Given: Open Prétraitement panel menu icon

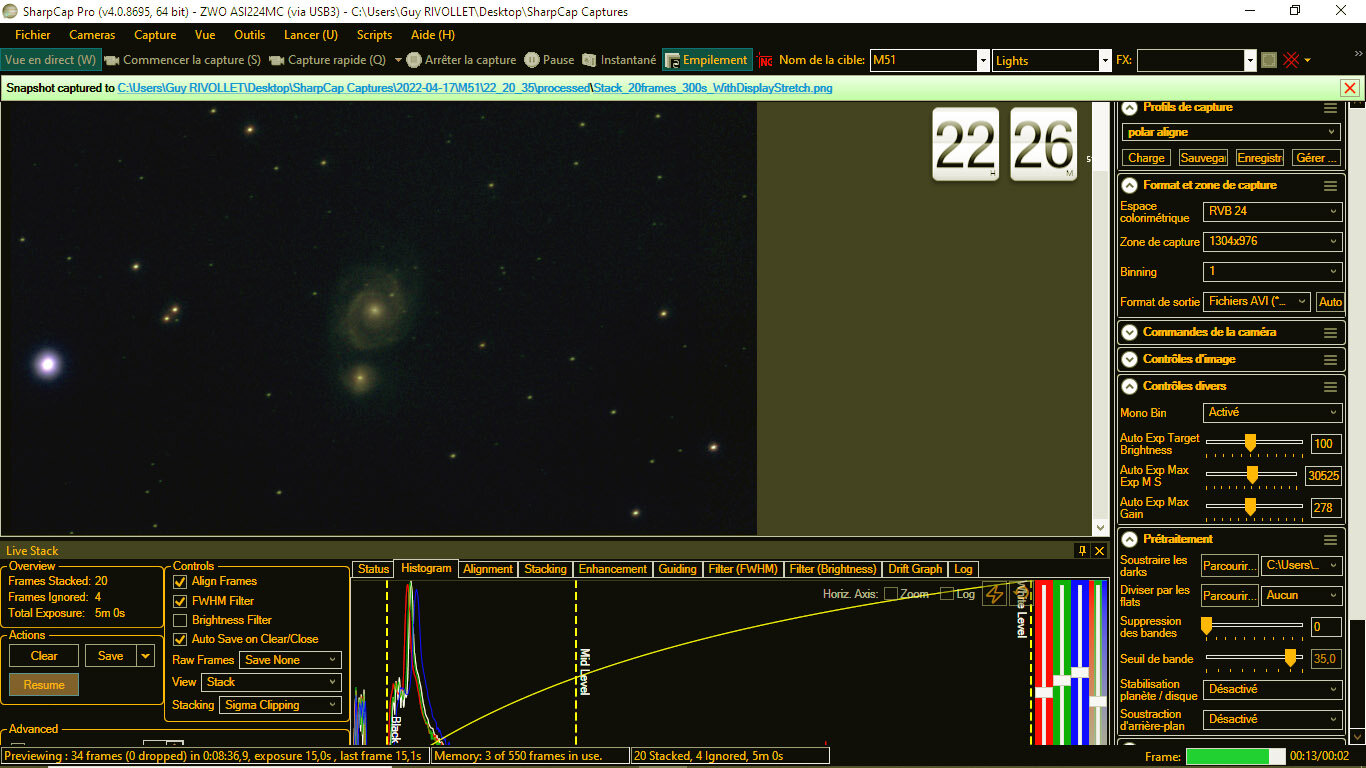Looking at the screenshot, I should click(1330, 540).
